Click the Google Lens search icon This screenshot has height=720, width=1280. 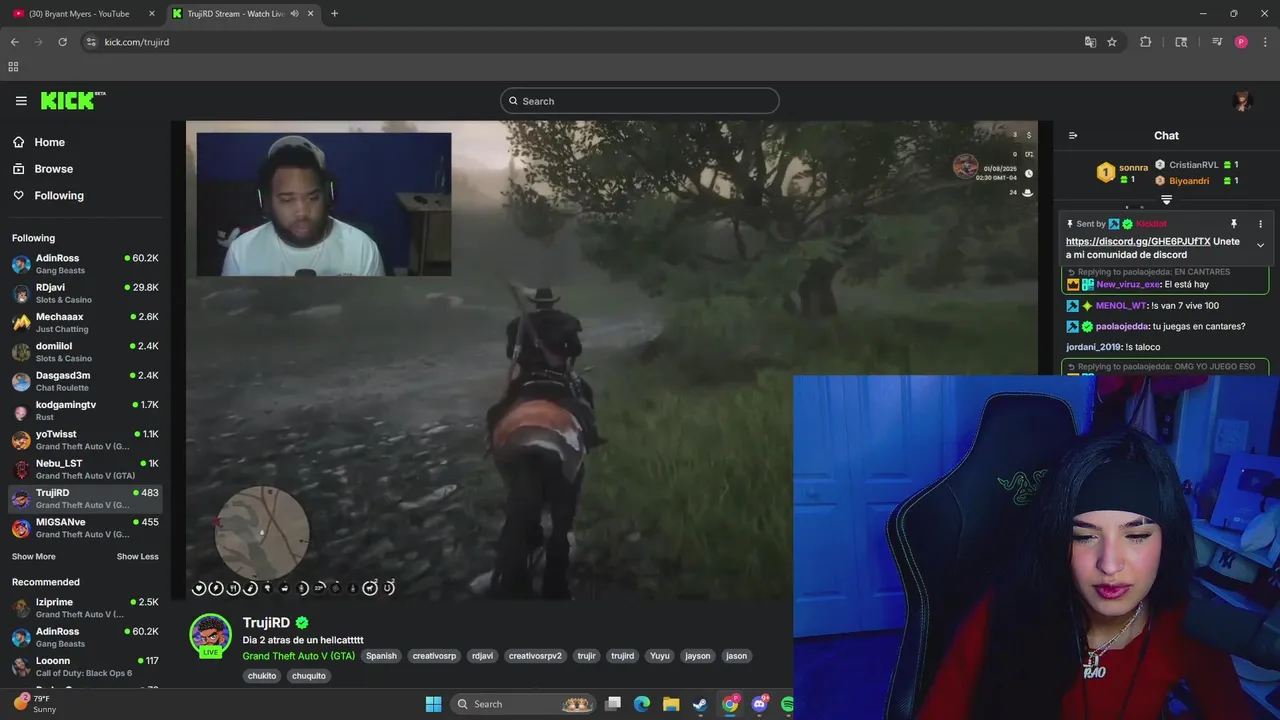pyautogui.click(x=1181, y=42)
